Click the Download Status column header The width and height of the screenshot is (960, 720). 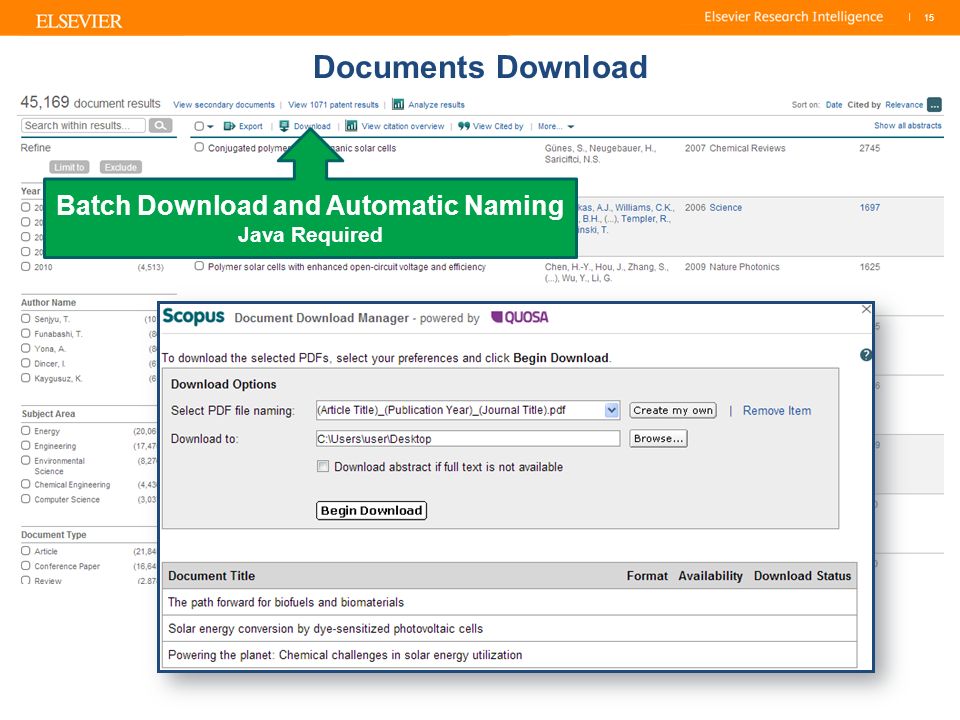(802, 576)
